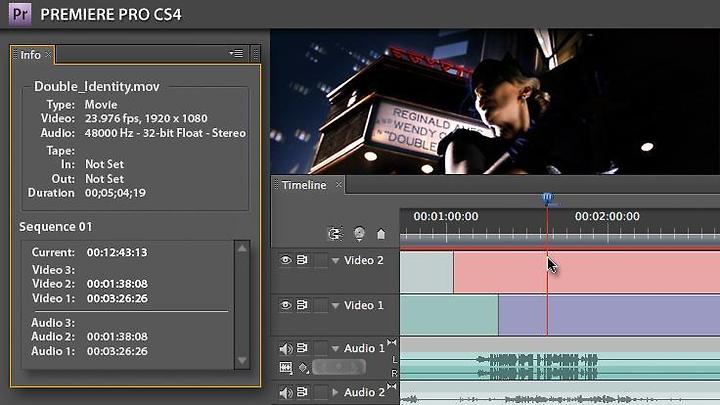Click the Out point Not Set value
The image size is (720, 405).
pyautogui.click(x=104, y=179)
